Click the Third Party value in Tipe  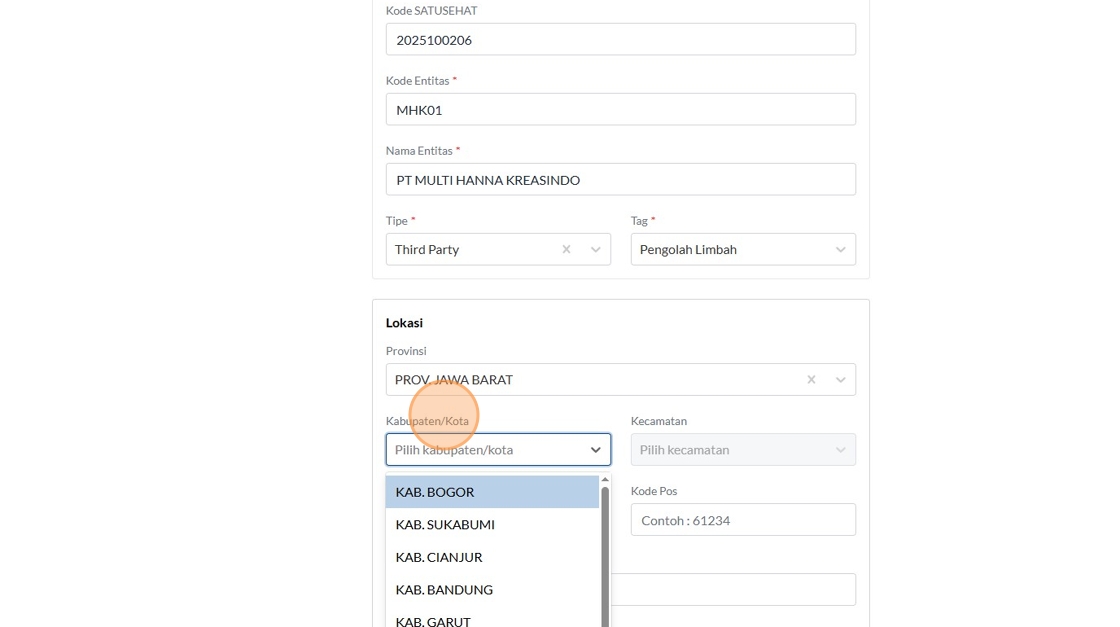click(427, 249)
